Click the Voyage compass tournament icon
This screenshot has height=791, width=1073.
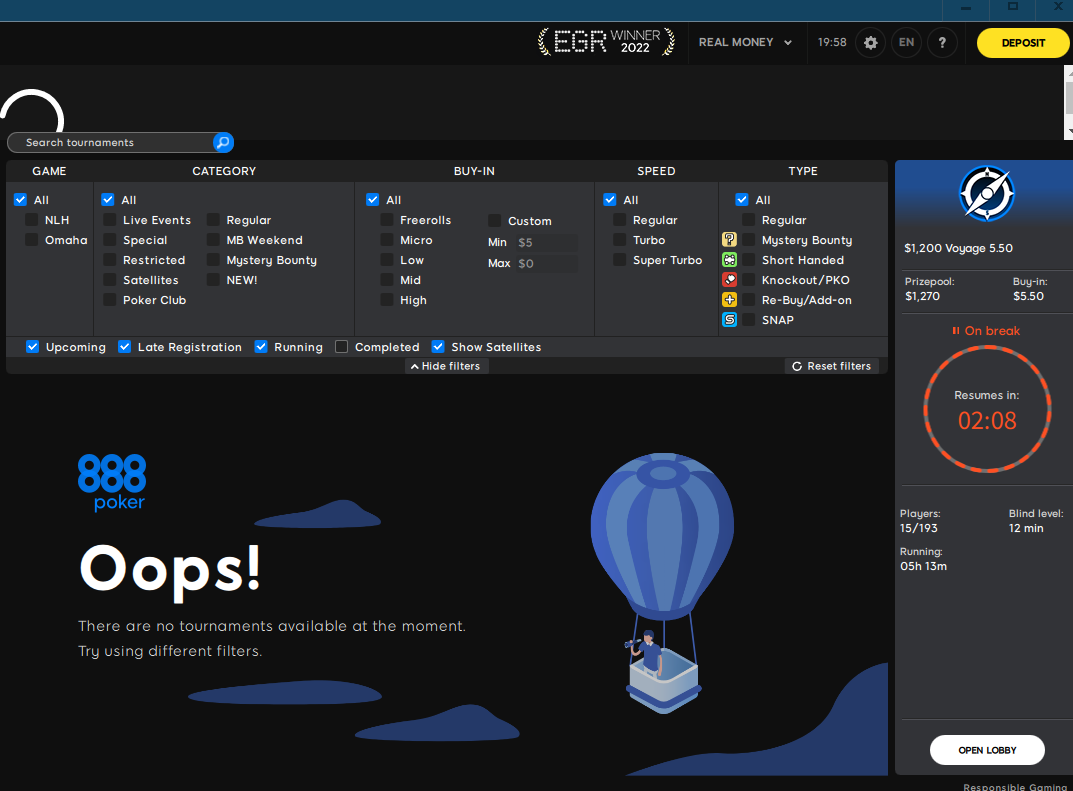coord(987,194)
